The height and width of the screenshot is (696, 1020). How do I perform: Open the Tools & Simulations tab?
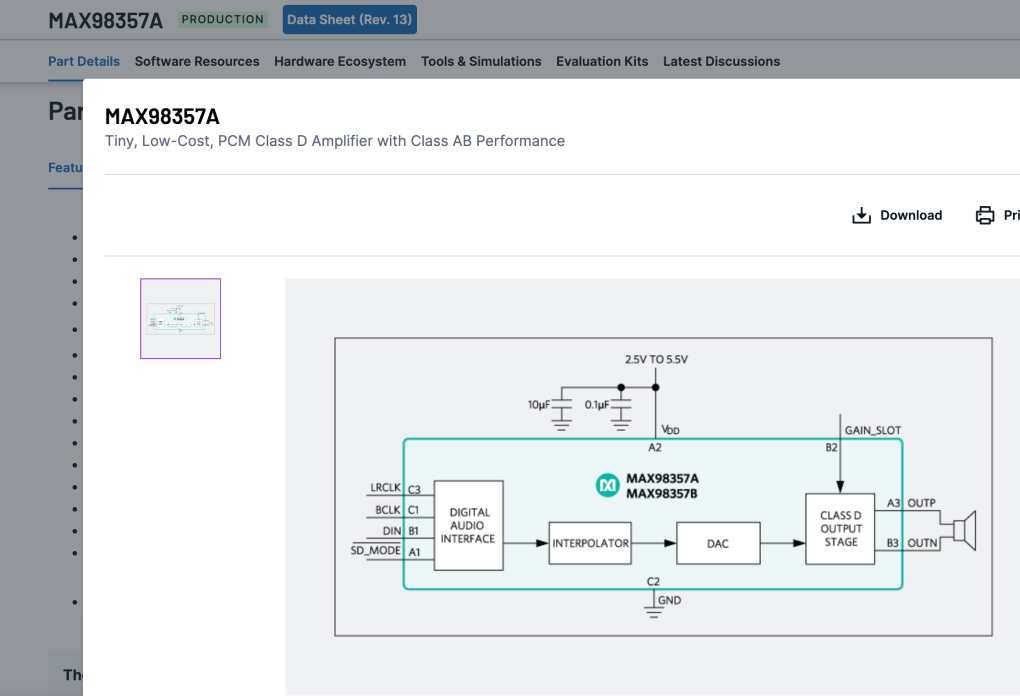point(481,61)
